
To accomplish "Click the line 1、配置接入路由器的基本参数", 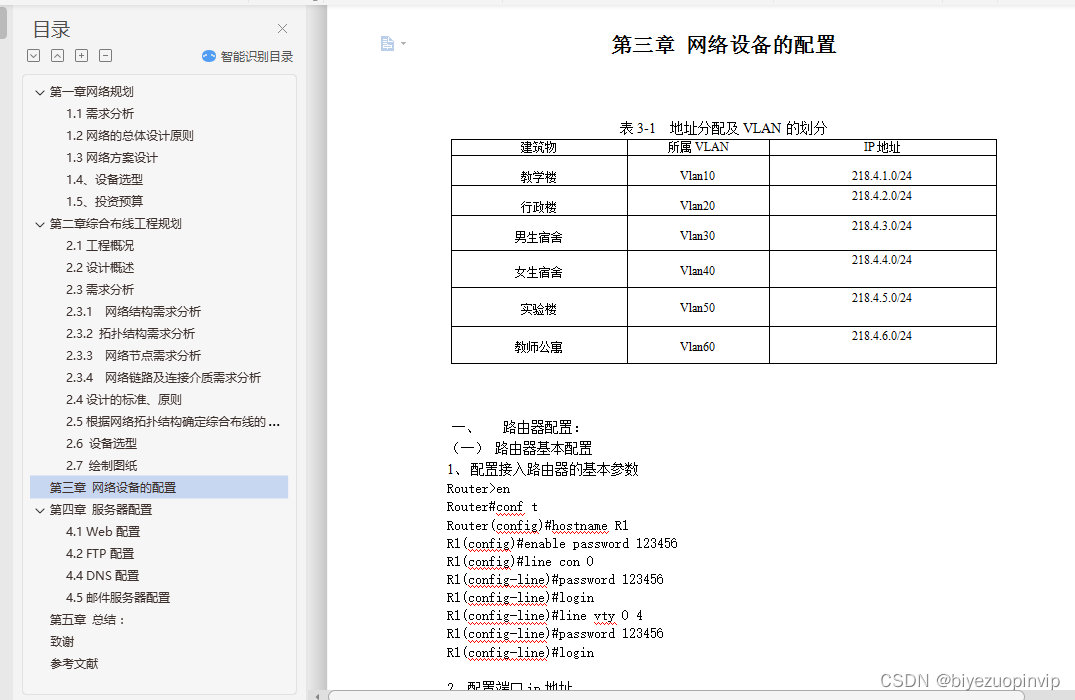I will (x=543, y=470).
